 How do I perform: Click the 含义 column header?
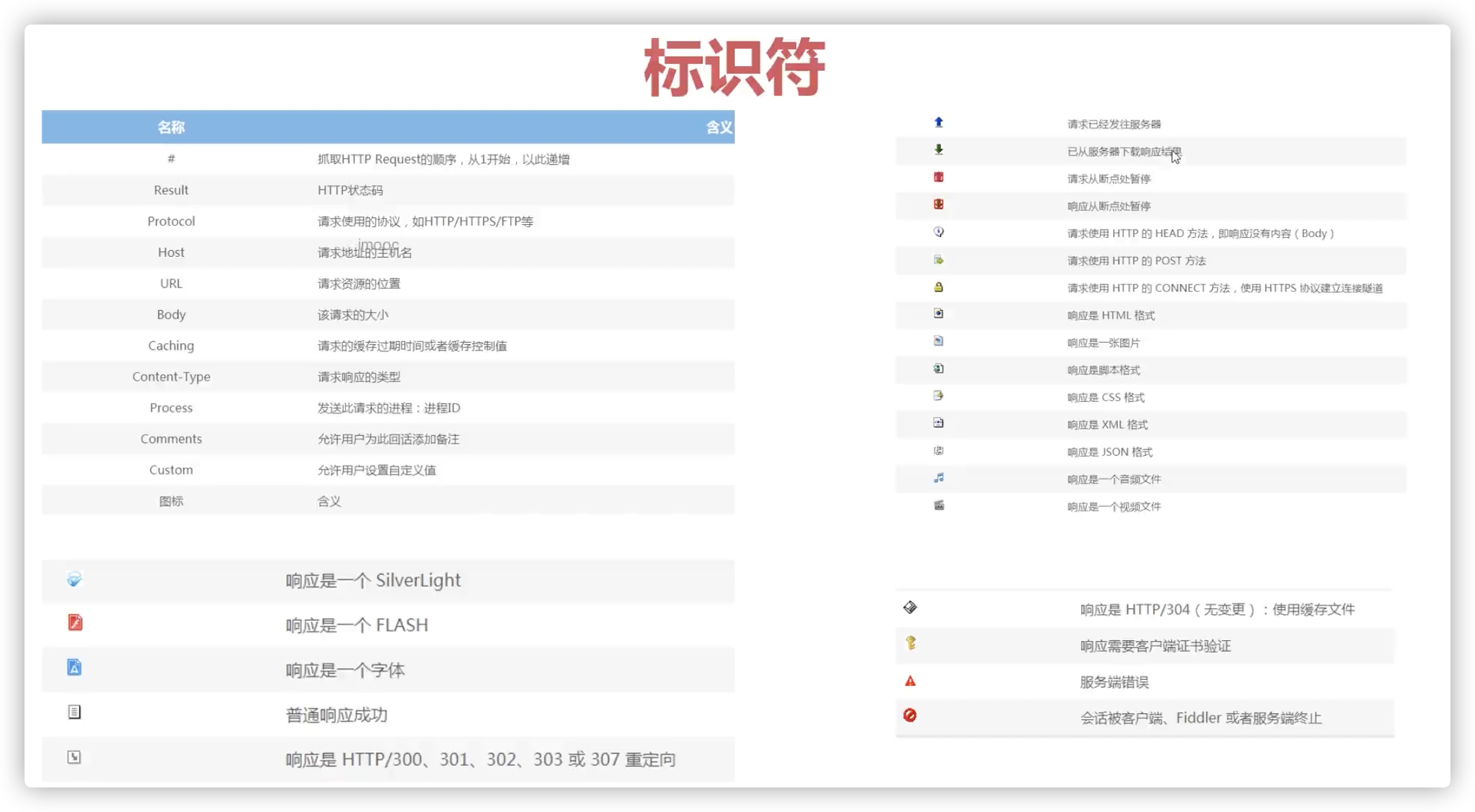(719, 127)
